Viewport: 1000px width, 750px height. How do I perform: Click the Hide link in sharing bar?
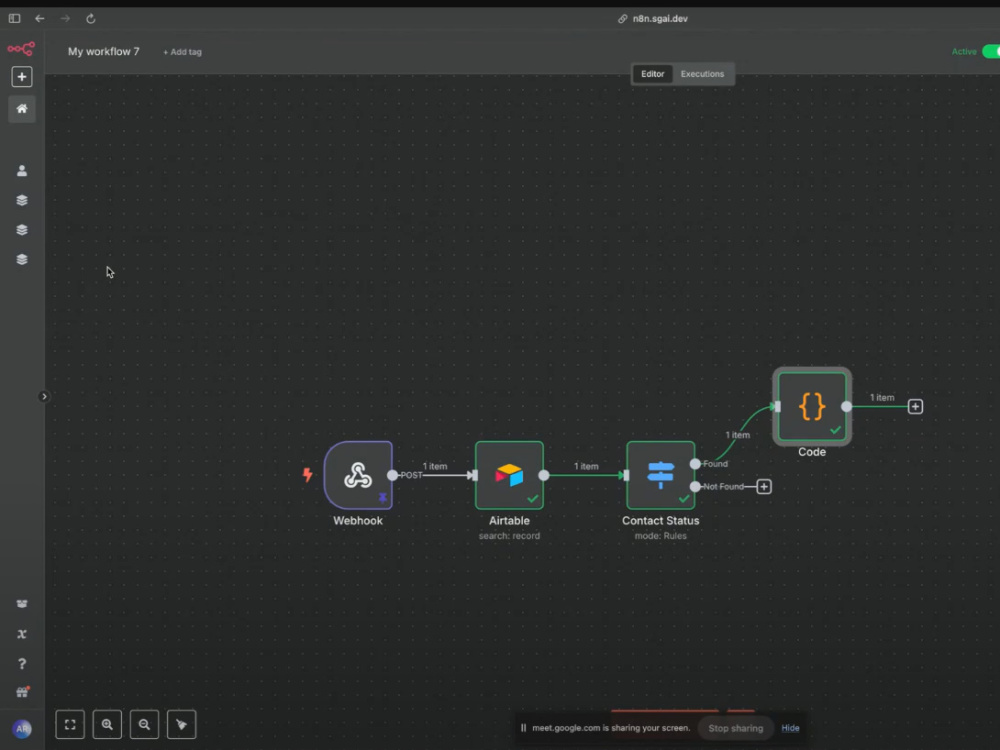point(790,728)
